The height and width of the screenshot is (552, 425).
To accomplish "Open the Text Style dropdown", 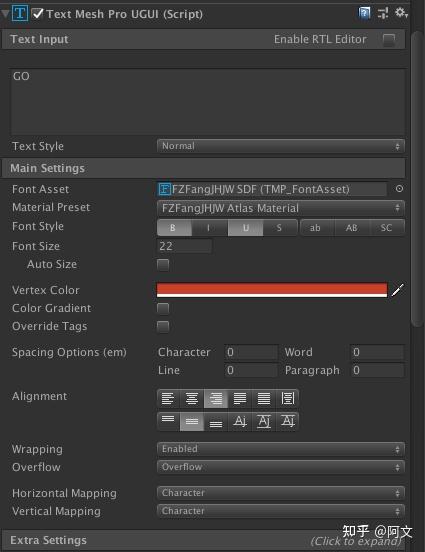I will (281, 146).
